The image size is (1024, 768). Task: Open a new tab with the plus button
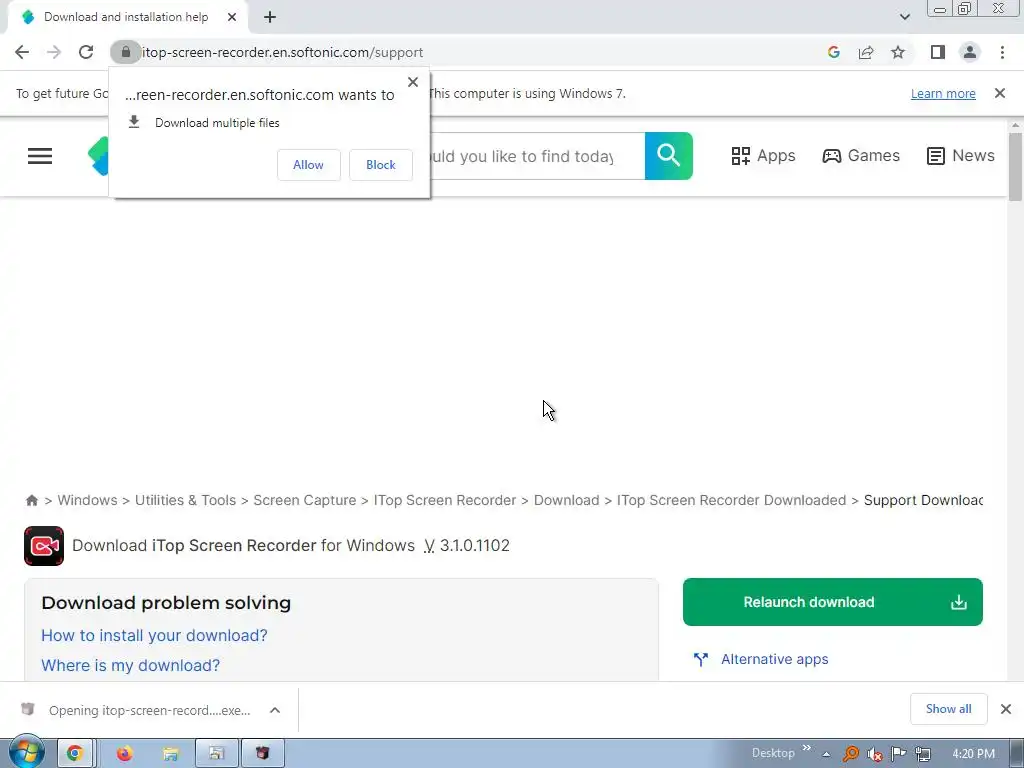coord(270,17)
